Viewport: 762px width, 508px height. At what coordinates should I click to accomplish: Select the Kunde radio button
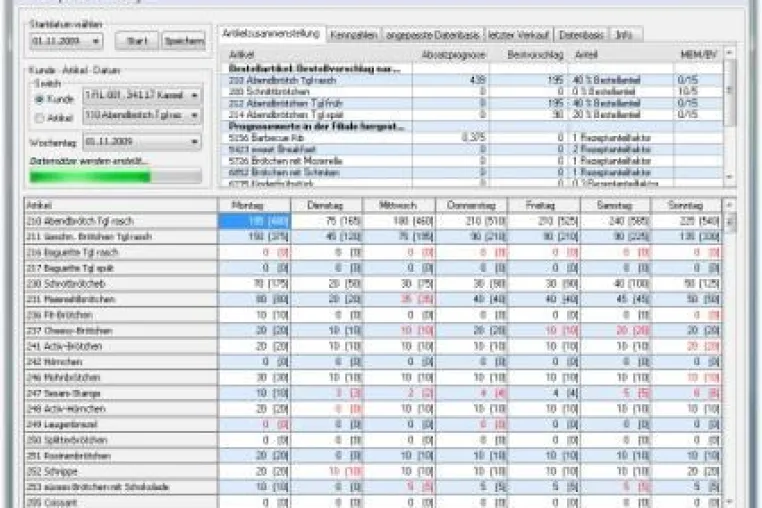(x=39, y=100)
